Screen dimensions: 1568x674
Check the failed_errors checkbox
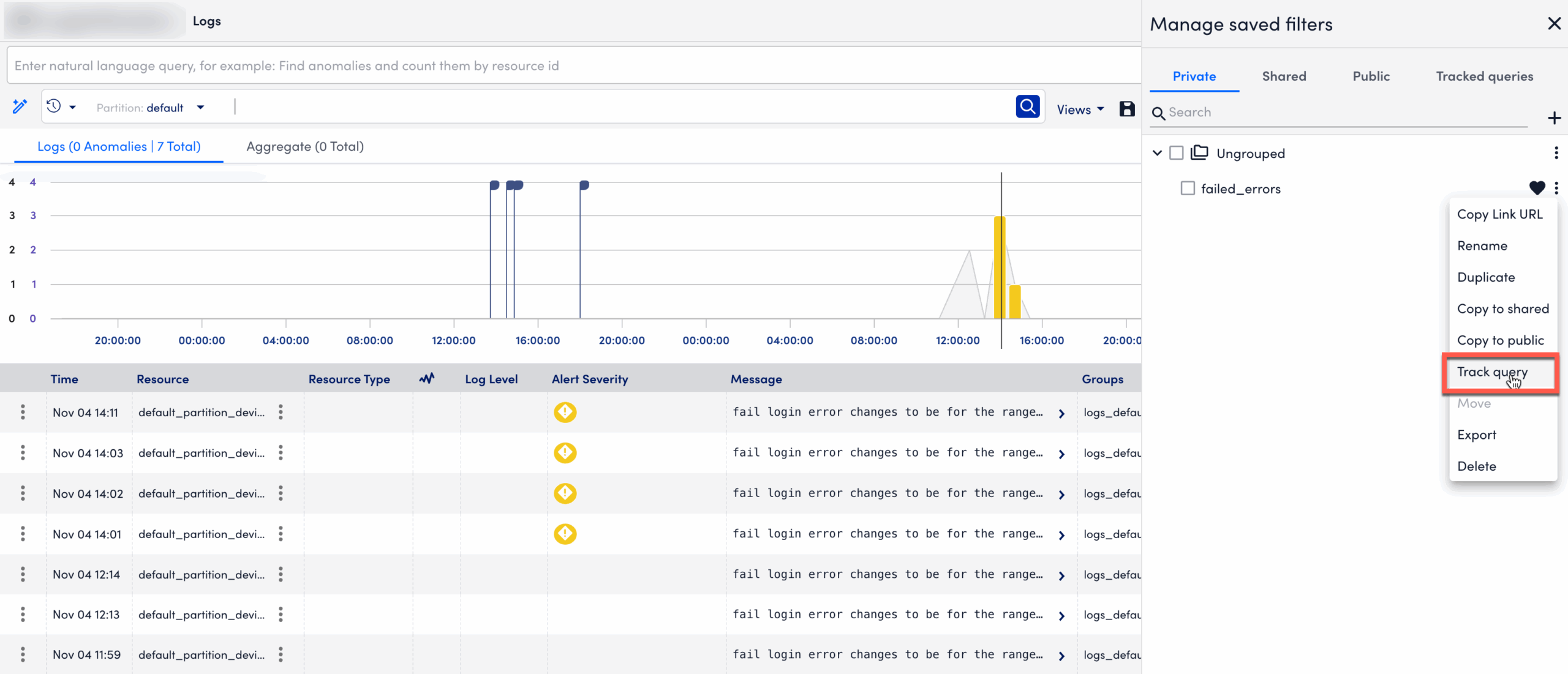click(1188, 188)
